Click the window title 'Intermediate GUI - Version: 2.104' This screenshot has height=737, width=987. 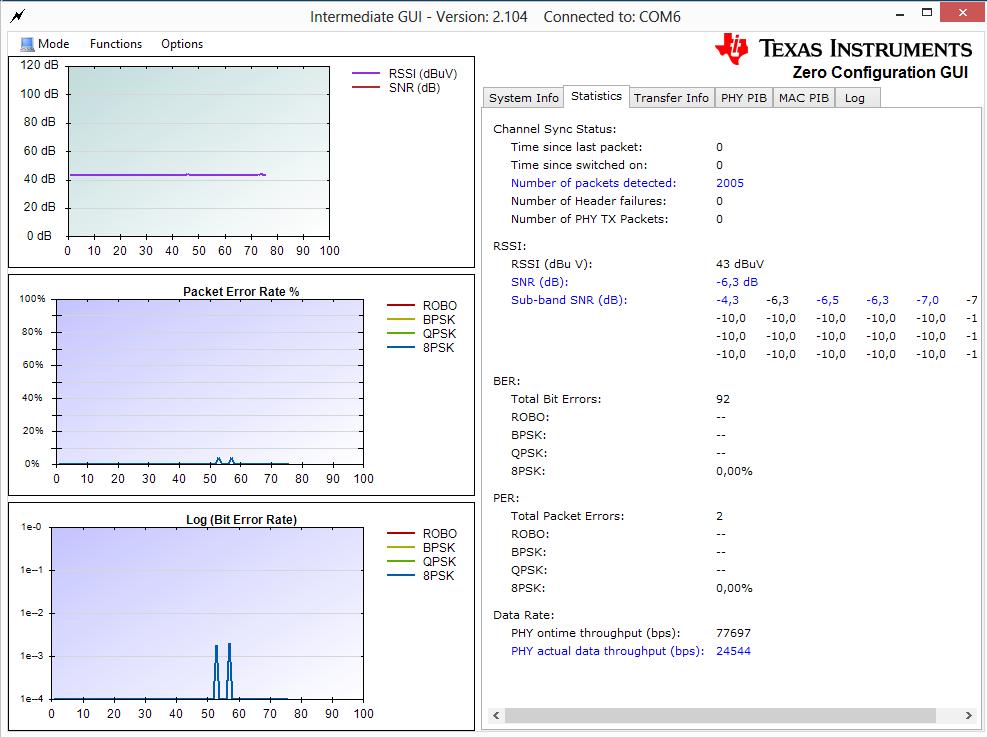click(x=419, y=17)
